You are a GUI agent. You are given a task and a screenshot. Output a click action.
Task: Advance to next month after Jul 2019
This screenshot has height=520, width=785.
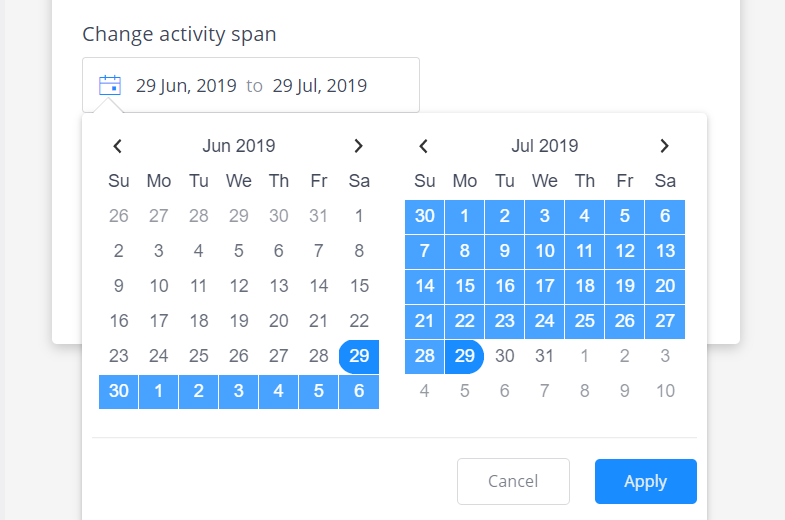(664, 146)
